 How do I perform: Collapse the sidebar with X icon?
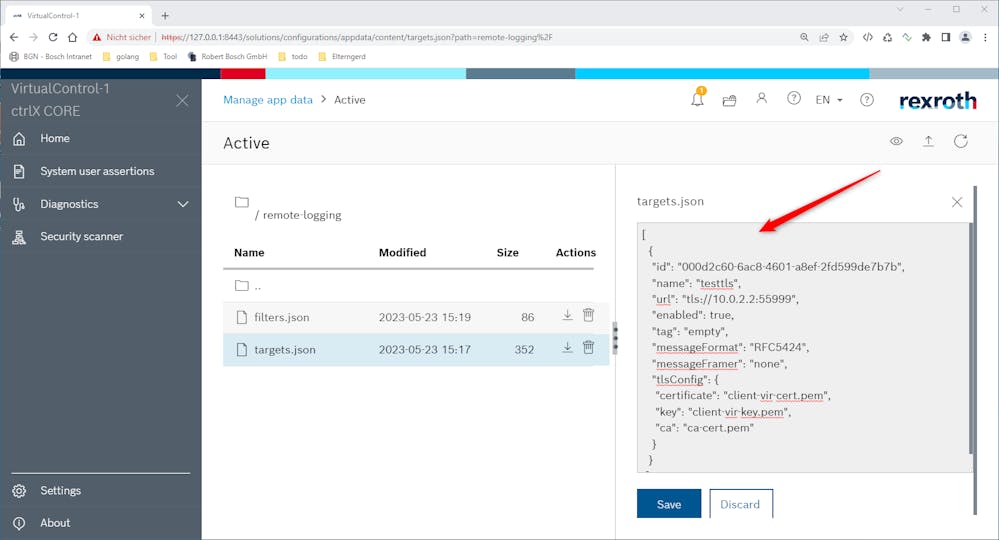[182, 100]
